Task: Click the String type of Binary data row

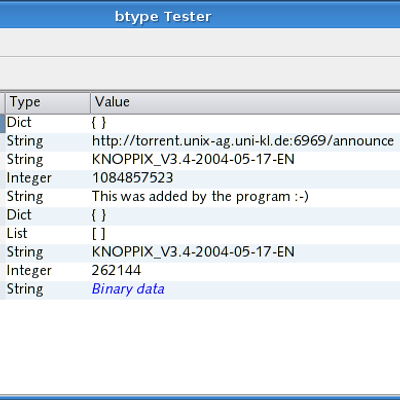Action: (25, 289)
